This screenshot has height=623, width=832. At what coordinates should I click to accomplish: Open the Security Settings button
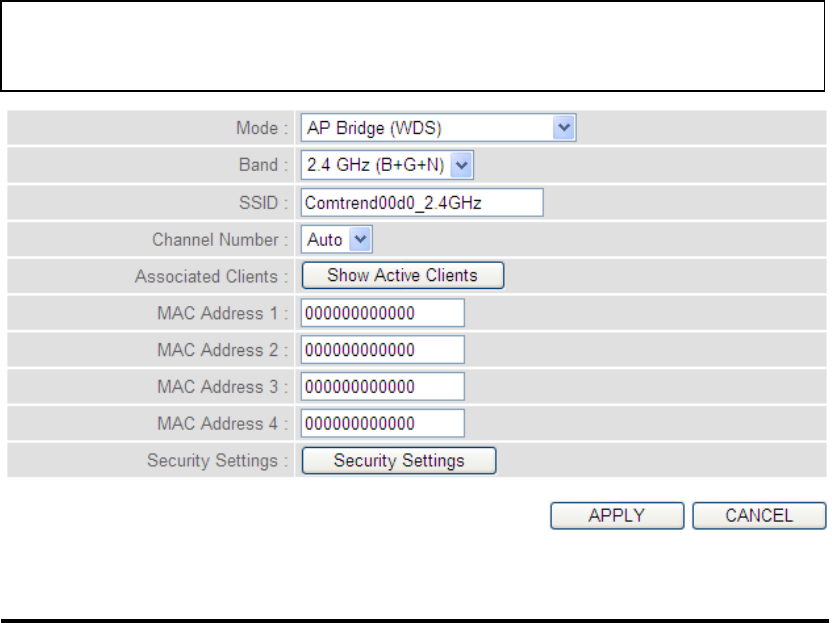(x=399, y=461)
